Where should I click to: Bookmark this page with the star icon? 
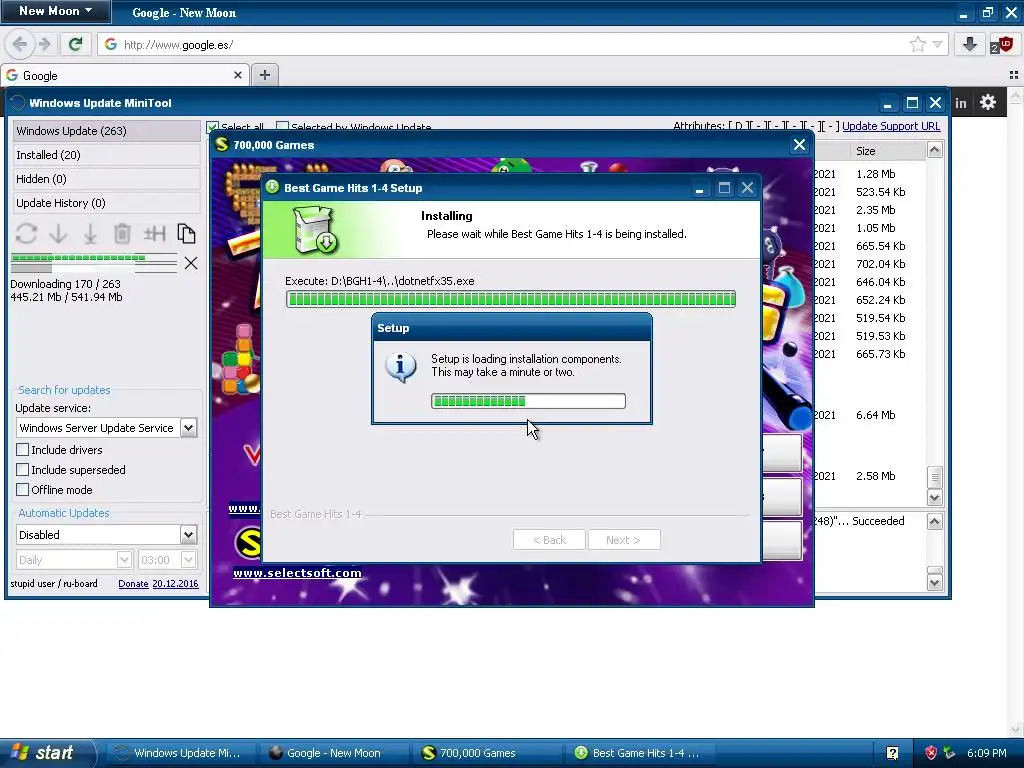point(918,44)
